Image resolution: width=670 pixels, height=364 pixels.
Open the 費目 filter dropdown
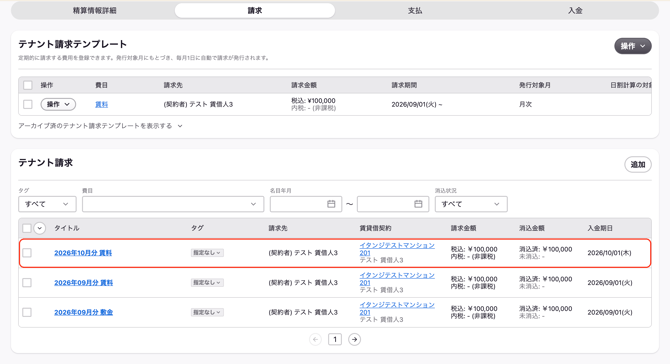point(173,204)
